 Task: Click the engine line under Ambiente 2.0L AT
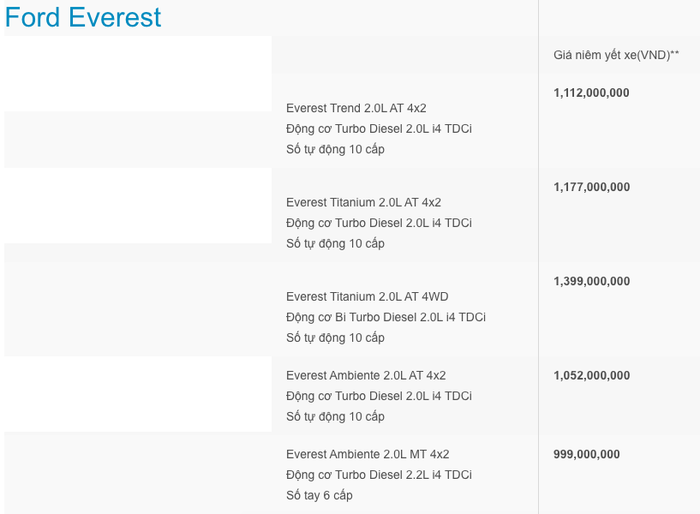(378, 396)
